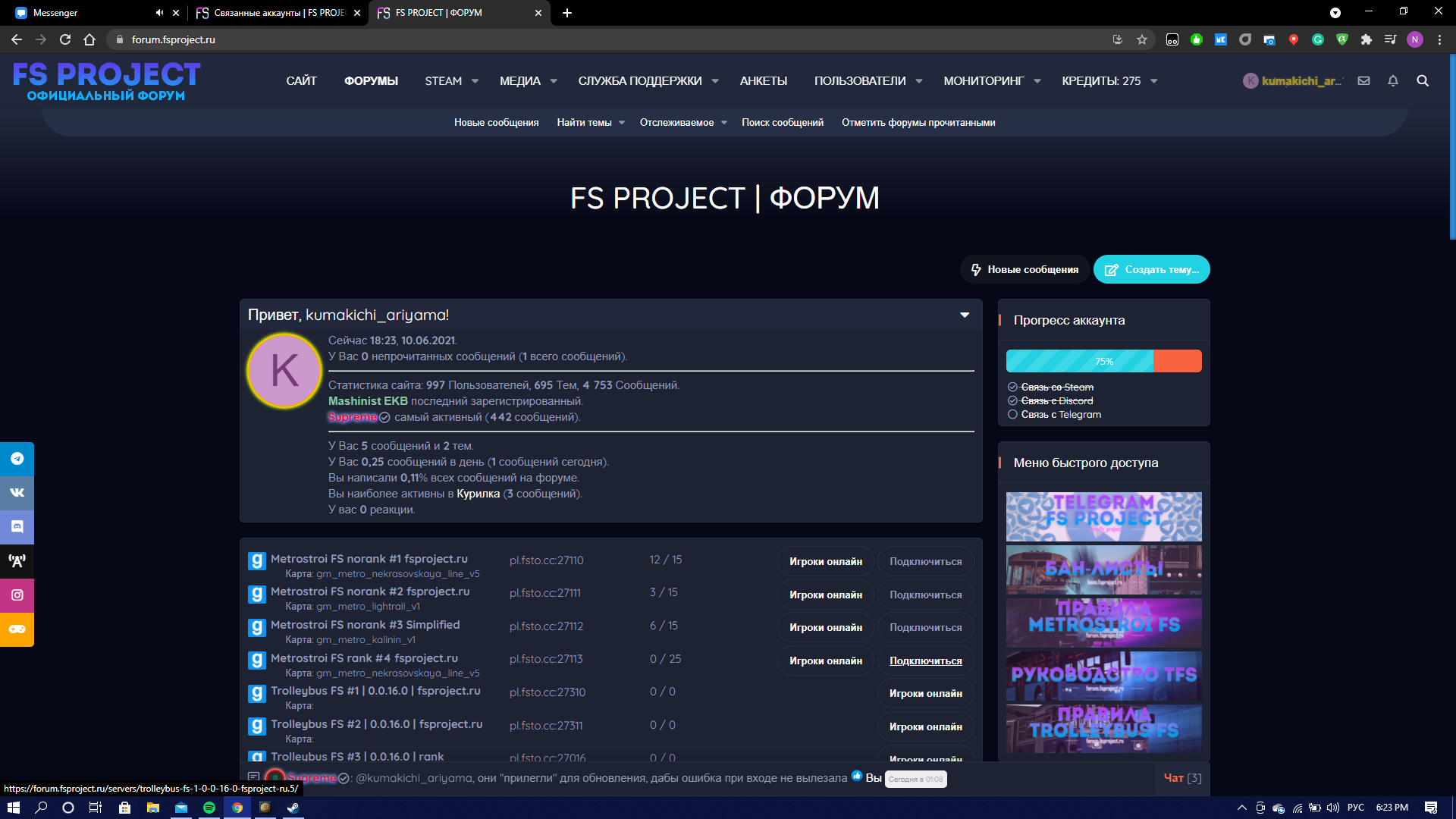1456x819 pixels.
Task: Open the notifications bell icon
Action: click(1392, 81)
